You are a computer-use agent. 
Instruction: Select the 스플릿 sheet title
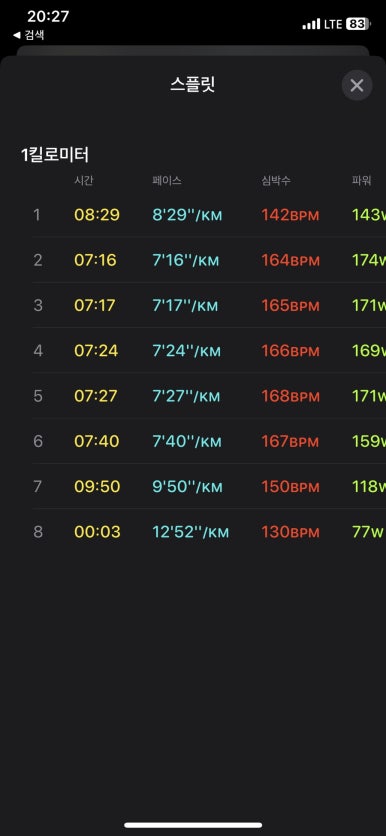192,85
